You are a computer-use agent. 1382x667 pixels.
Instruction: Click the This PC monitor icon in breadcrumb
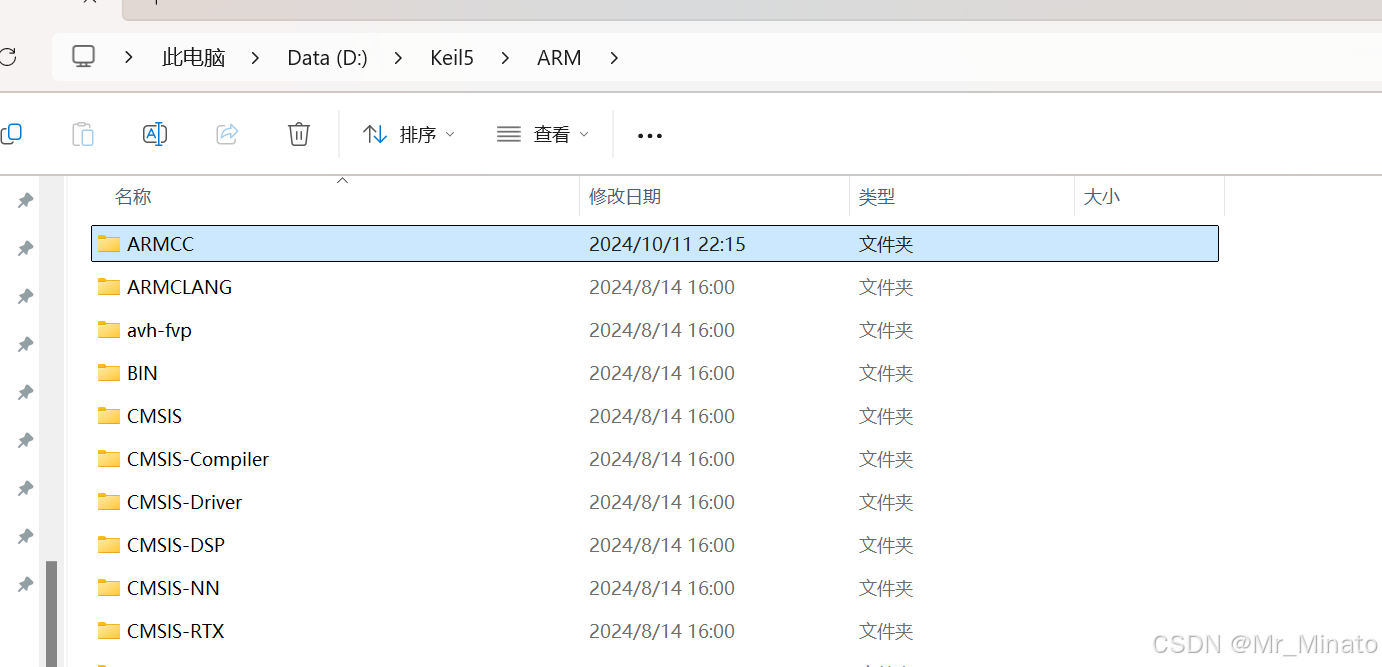pos(83,56)
